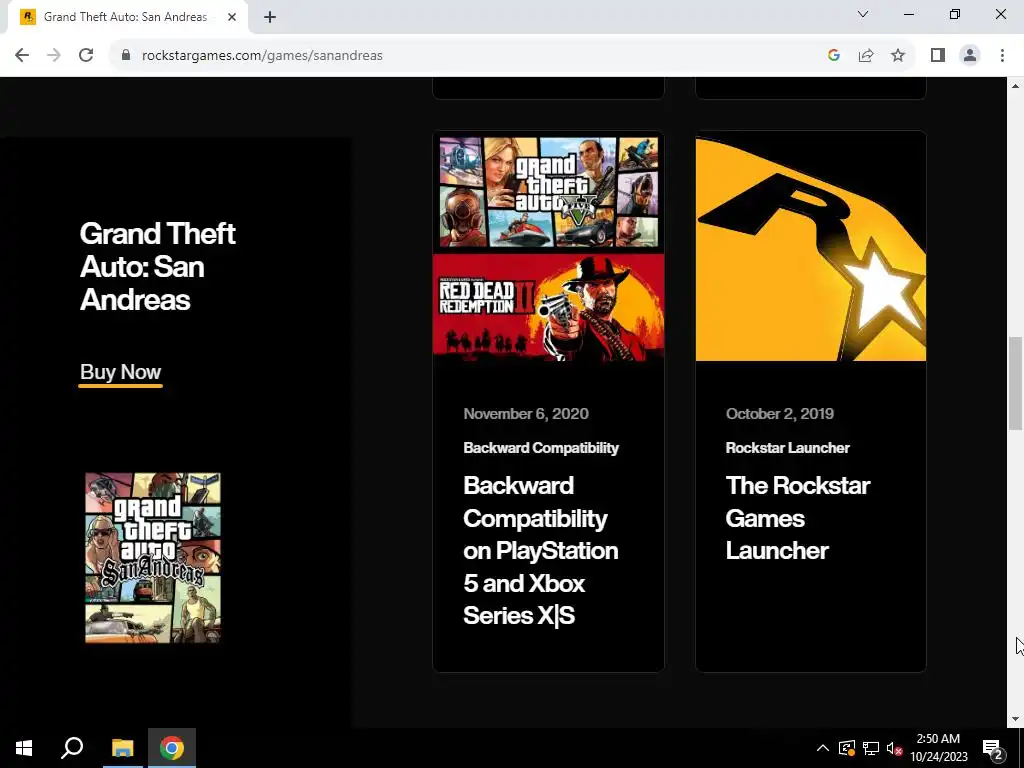Click the address bar URL
The image size is (1024, 768).
click(x=262, y=56)
